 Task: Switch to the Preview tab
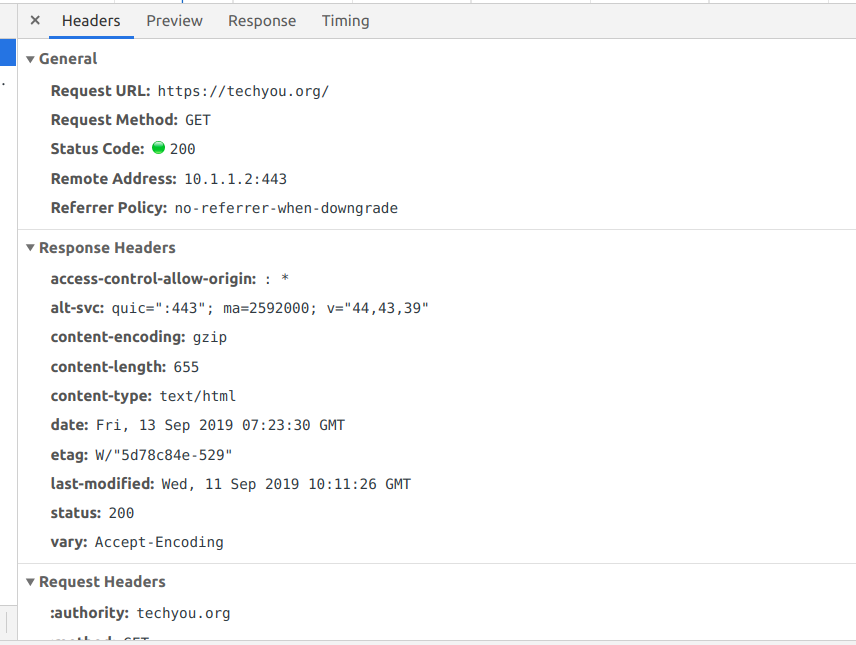click(x=174, y=20)
